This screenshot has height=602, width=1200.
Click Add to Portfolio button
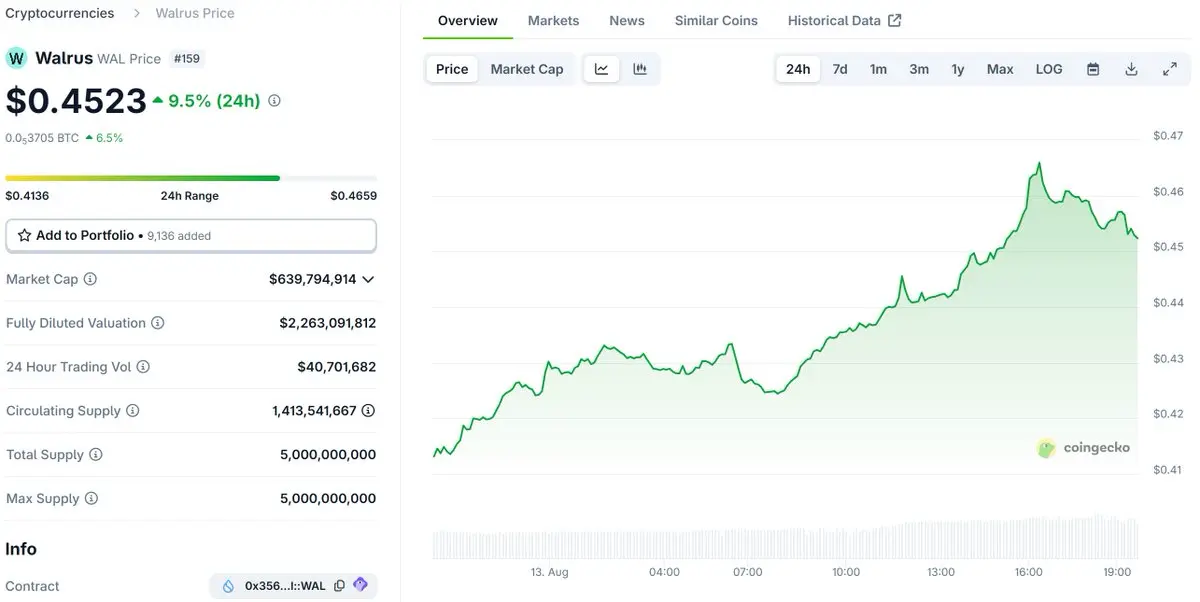[x=191, y=236]
